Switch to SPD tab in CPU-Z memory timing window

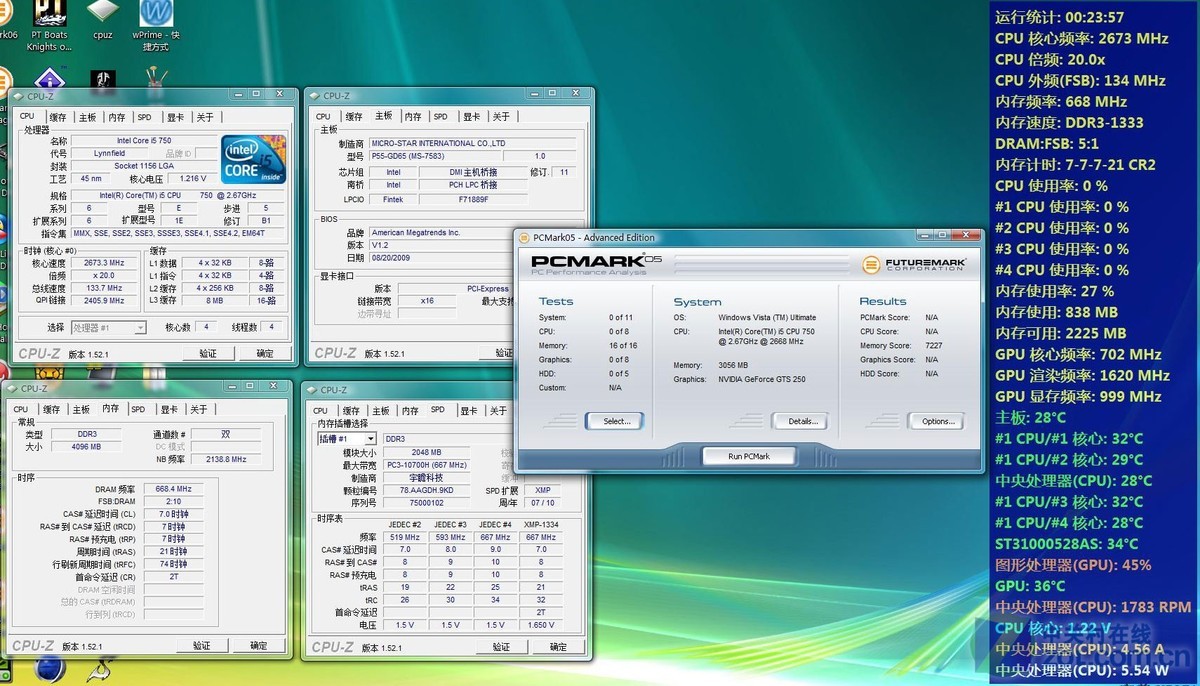click(x=138, y=409)
